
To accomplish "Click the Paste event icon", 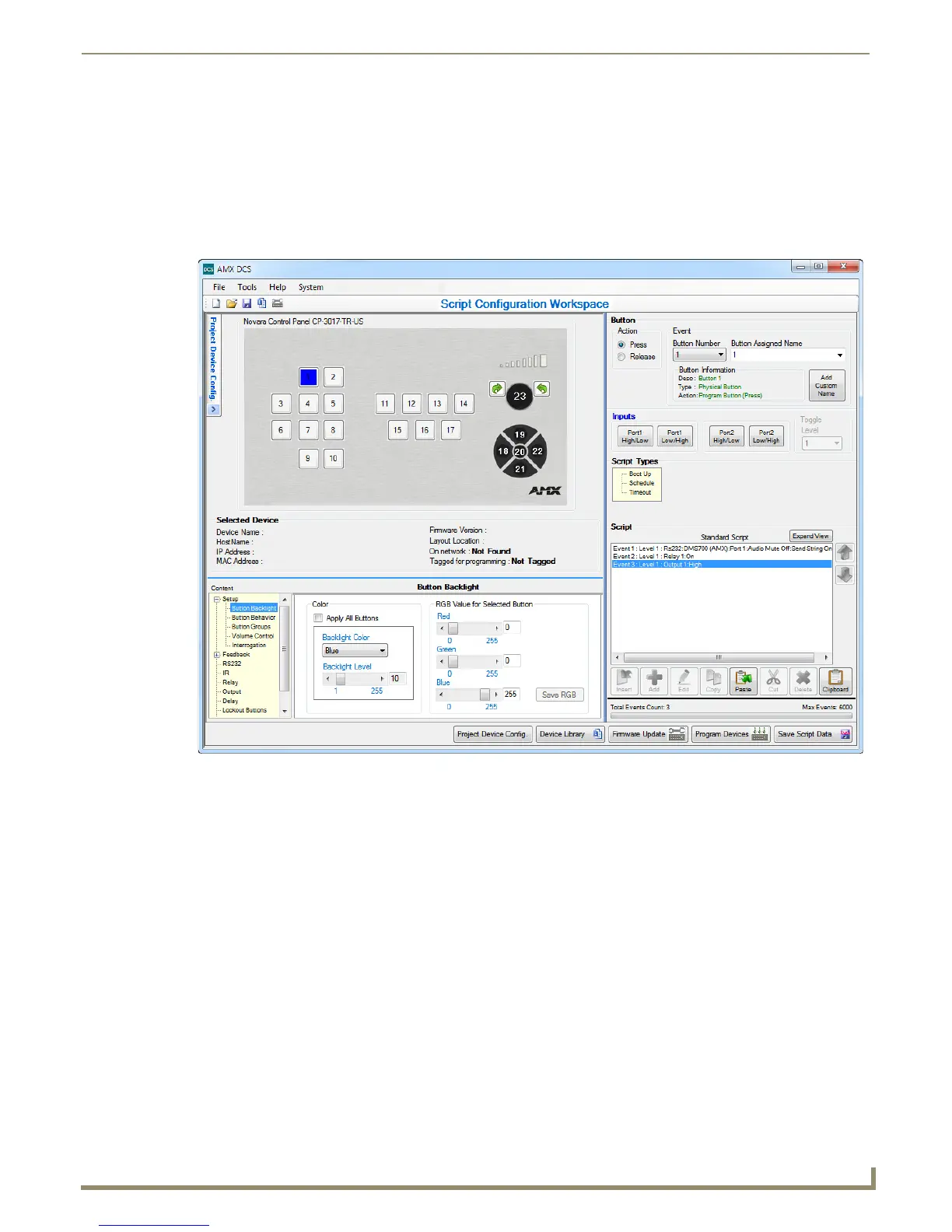I will (x=744, y=681).
